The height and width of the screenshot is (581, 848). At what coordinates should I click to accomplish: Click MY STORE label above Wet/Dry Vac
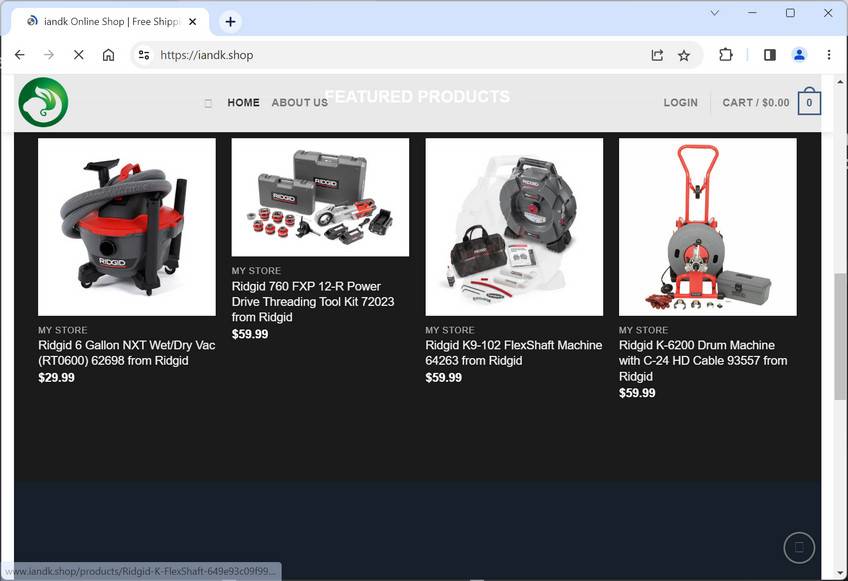[x=63, y=330]
